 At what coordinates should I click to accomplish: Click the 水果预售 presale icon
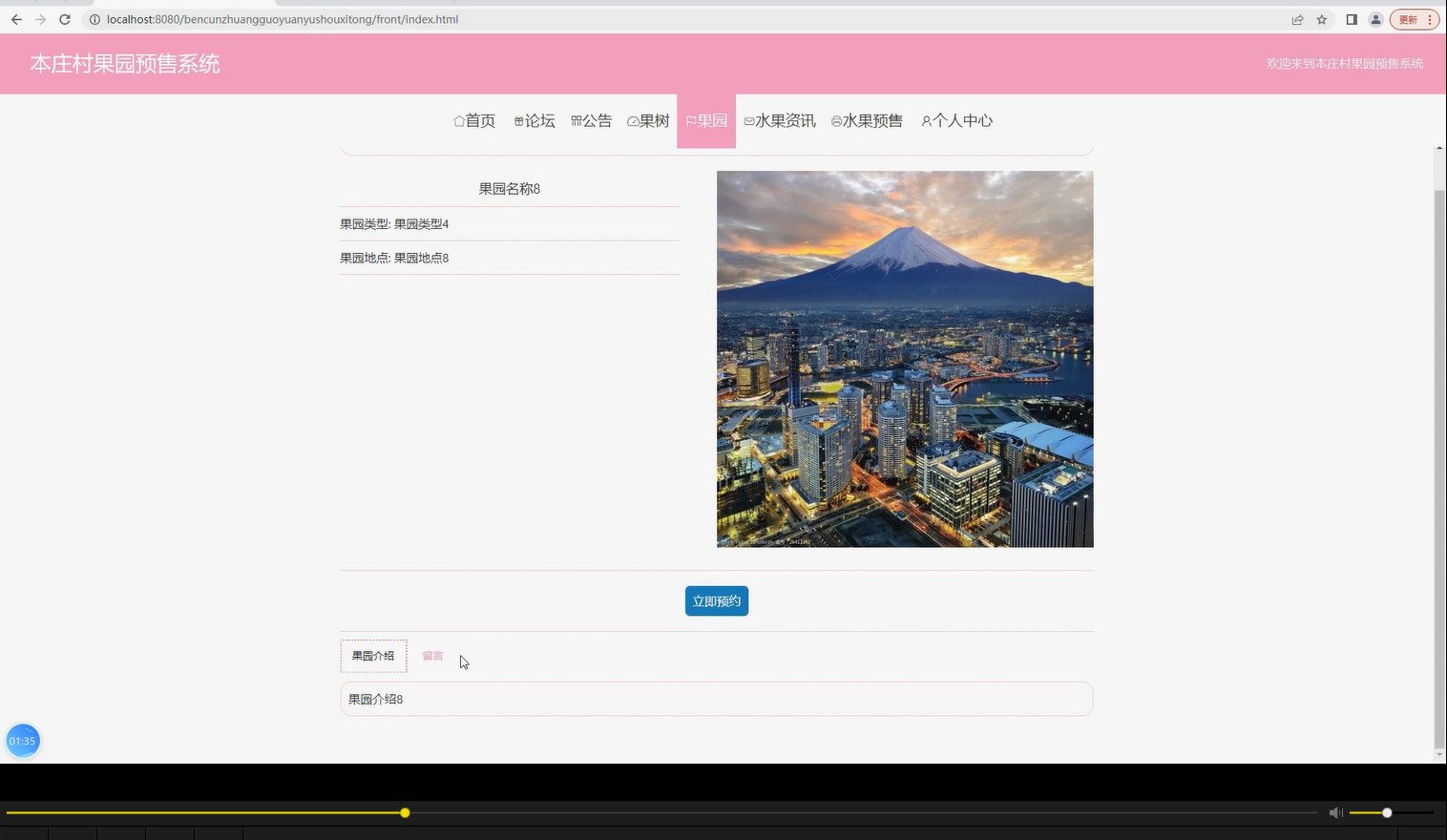click(835, 120)
